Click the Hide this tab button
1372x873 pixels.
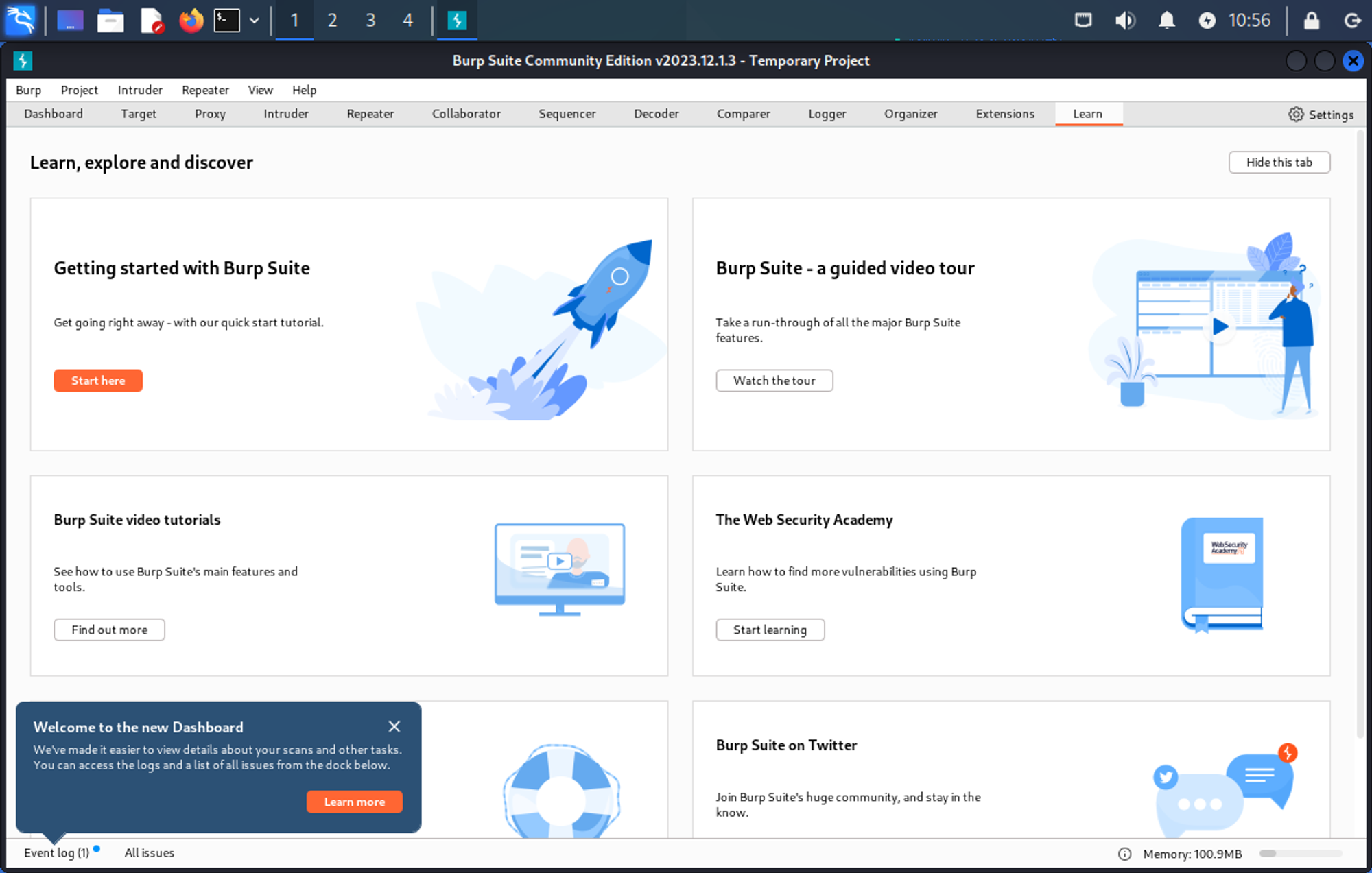click(1279, 163)
